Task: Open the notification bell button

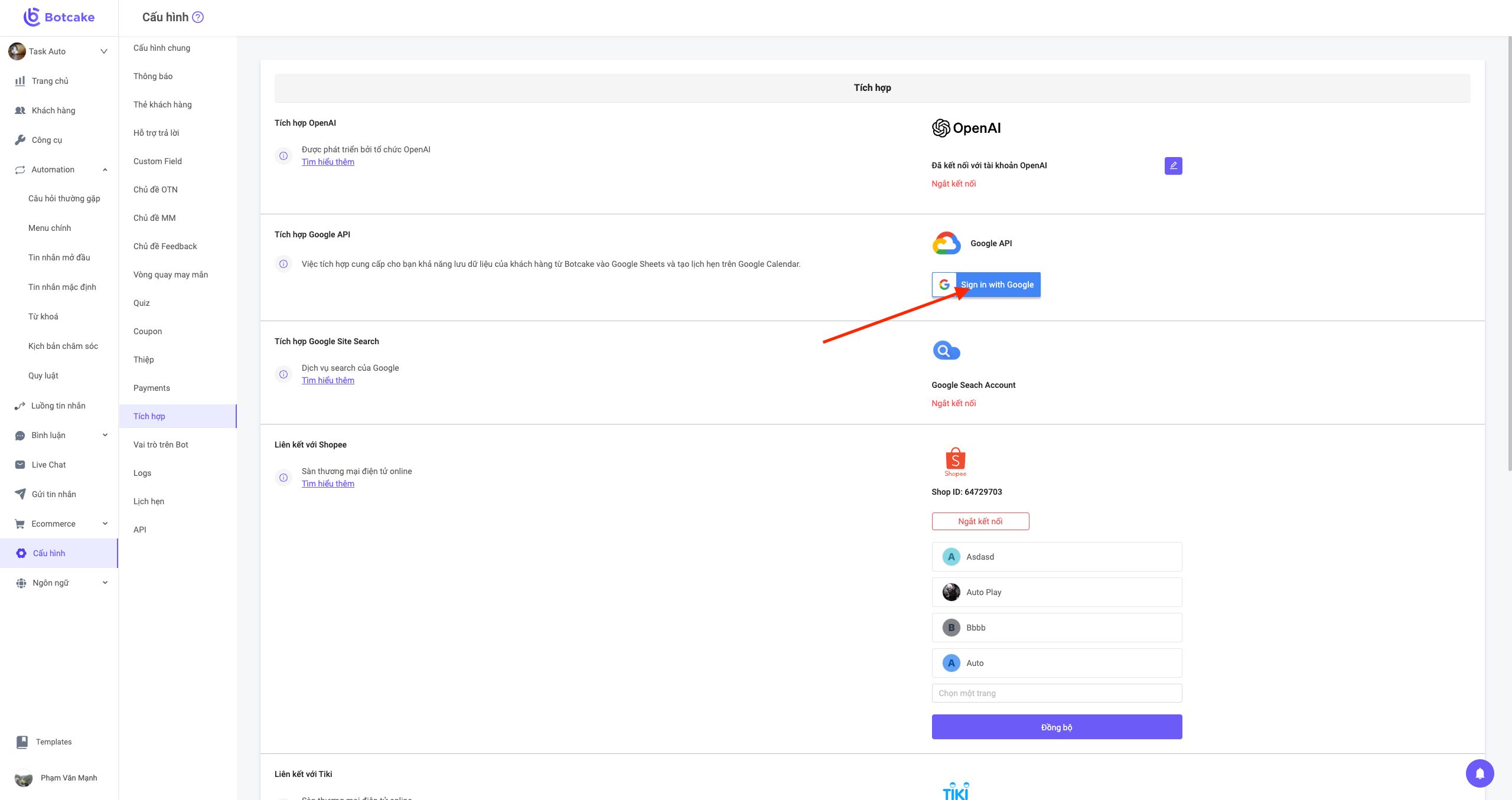Action: (x=1480, y=773)
